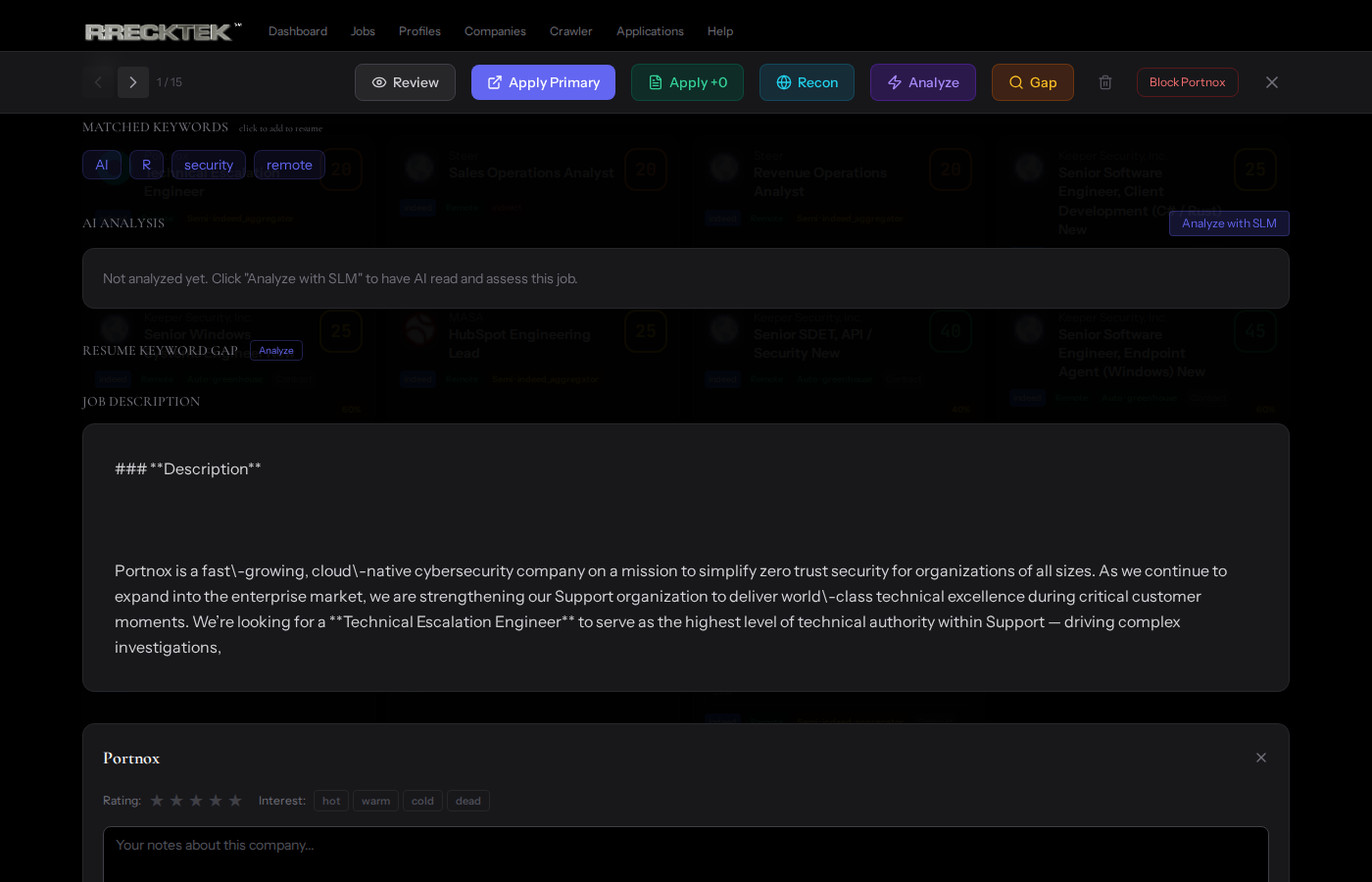Click the Analyze lightning button in toolbar
The image size is (1372, 882).
click(x=922, y=82)
